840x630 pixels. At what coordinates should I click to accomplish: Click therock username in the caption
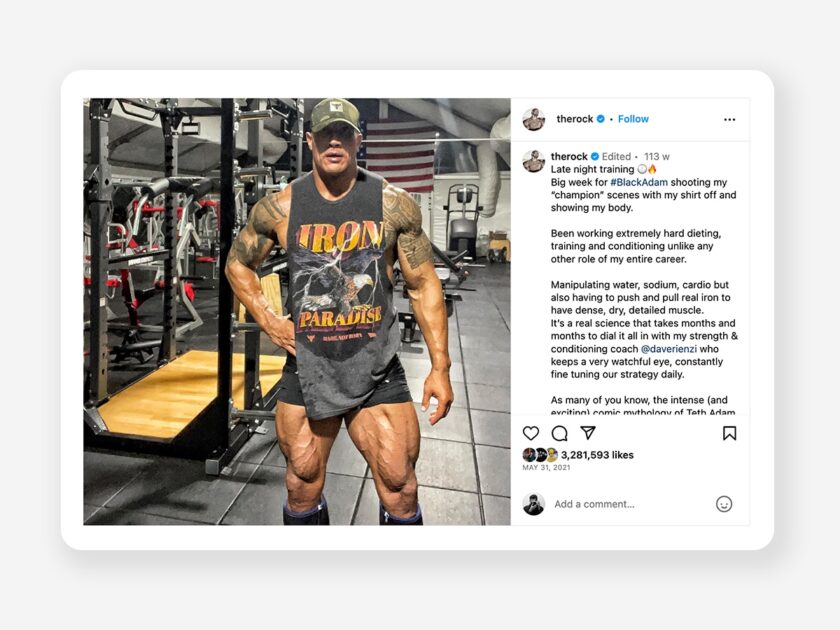pyautogui.click(x=569, y=156)
